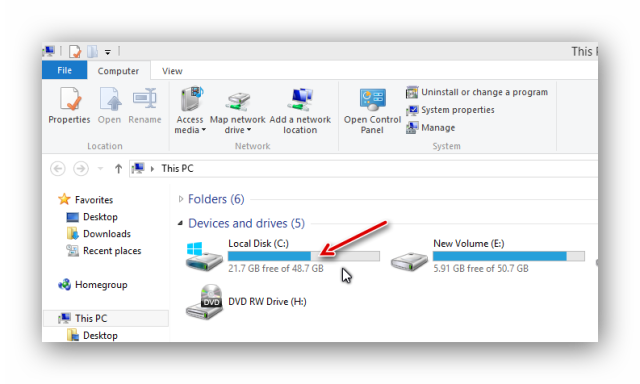Go up one level with Up arrow
Image resolution: width=640 pixels, height=384 pixels.
(118, 169)
